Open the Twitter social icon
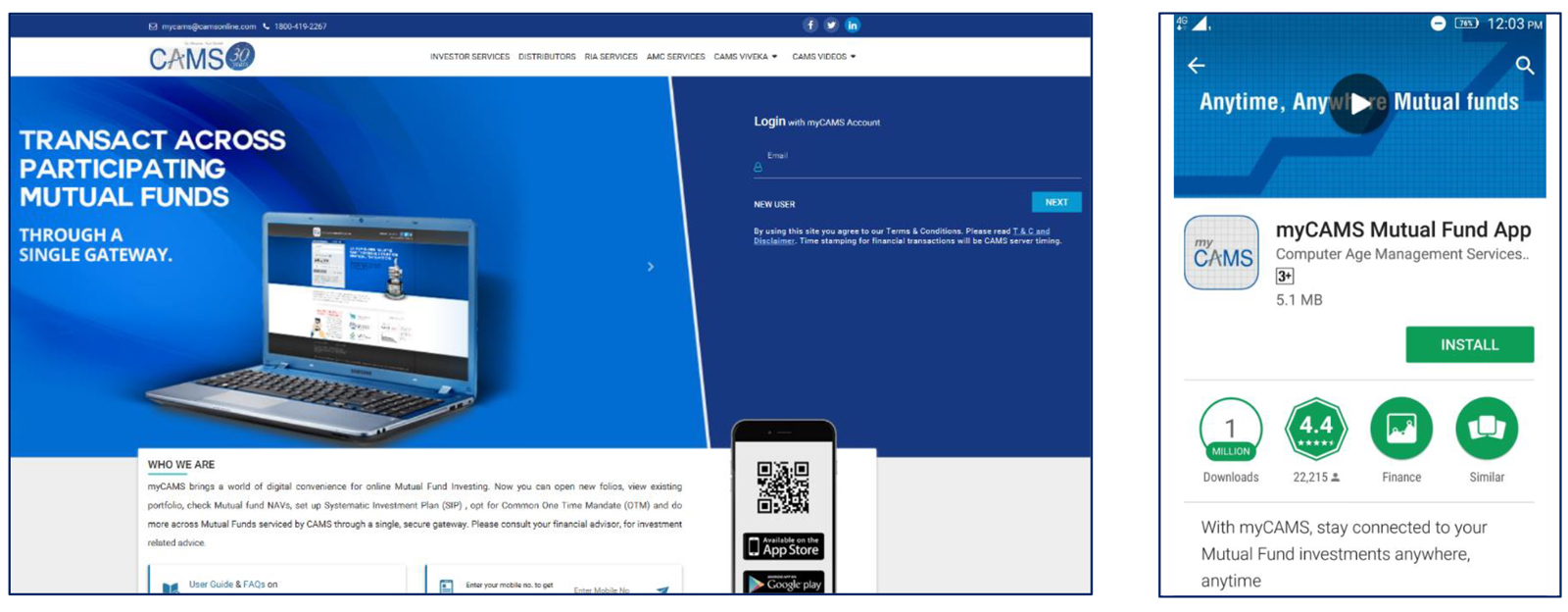This screenshot has width=1568, height=612. click(831, 25)
